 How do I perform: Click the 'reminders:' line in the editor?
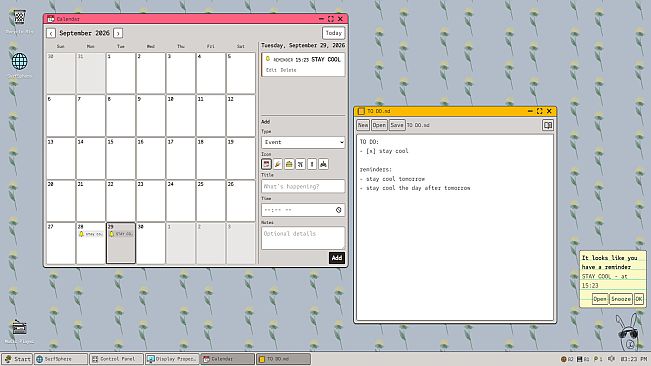click(376, 169)
